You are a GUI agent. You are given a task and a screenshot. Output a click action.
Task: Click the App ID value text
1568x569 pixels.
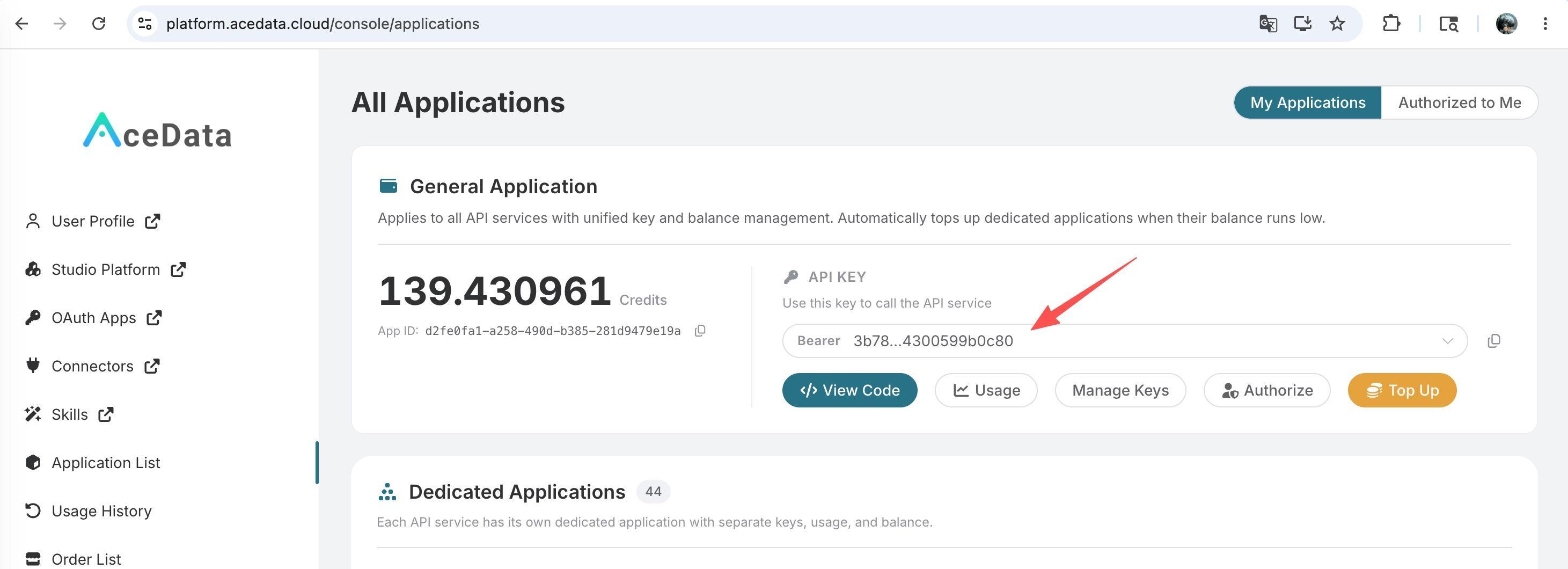[553, 331]
